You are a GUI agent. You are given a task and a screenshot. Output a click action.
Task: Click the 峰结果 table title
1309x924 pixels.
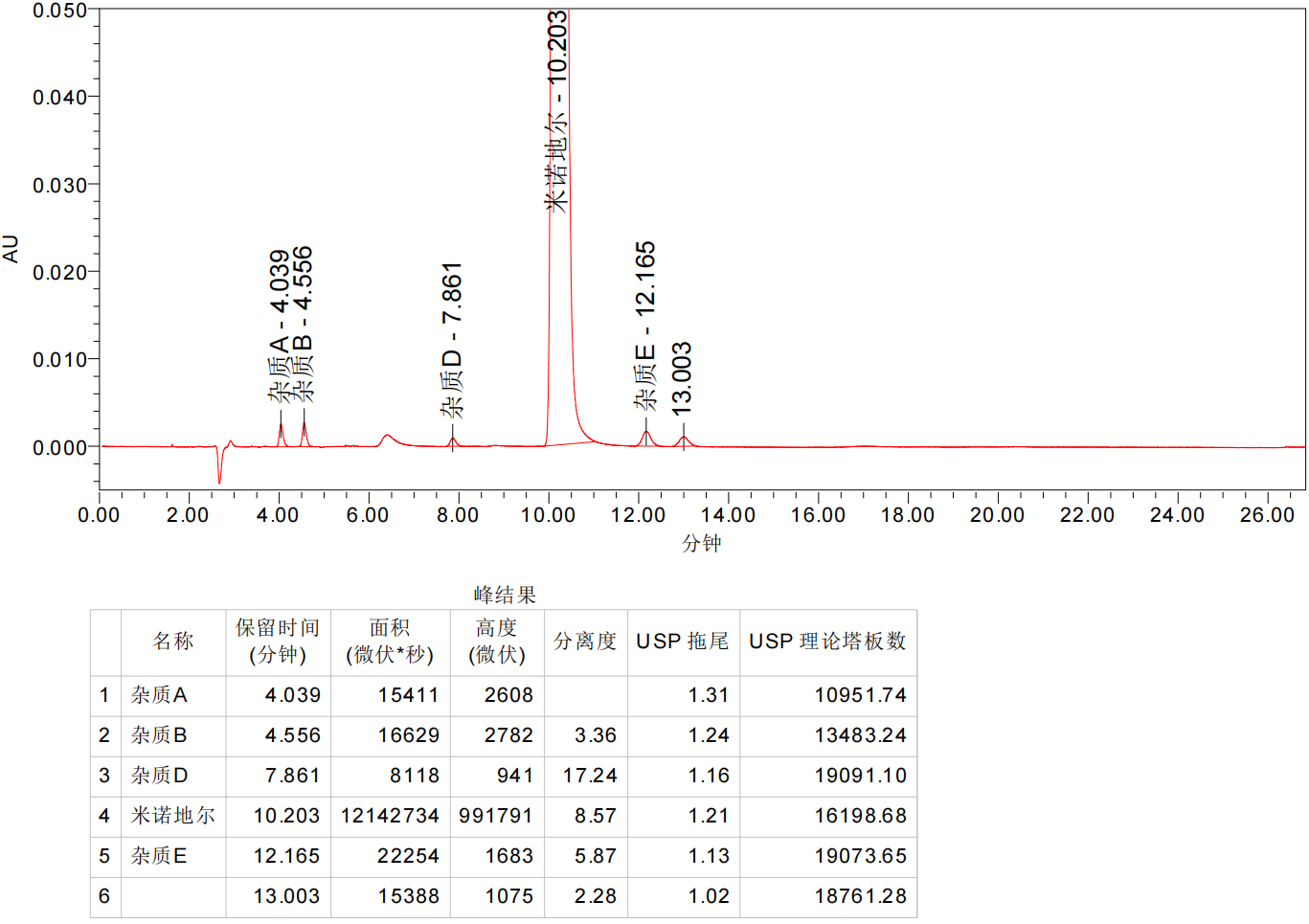click(505, 596)
